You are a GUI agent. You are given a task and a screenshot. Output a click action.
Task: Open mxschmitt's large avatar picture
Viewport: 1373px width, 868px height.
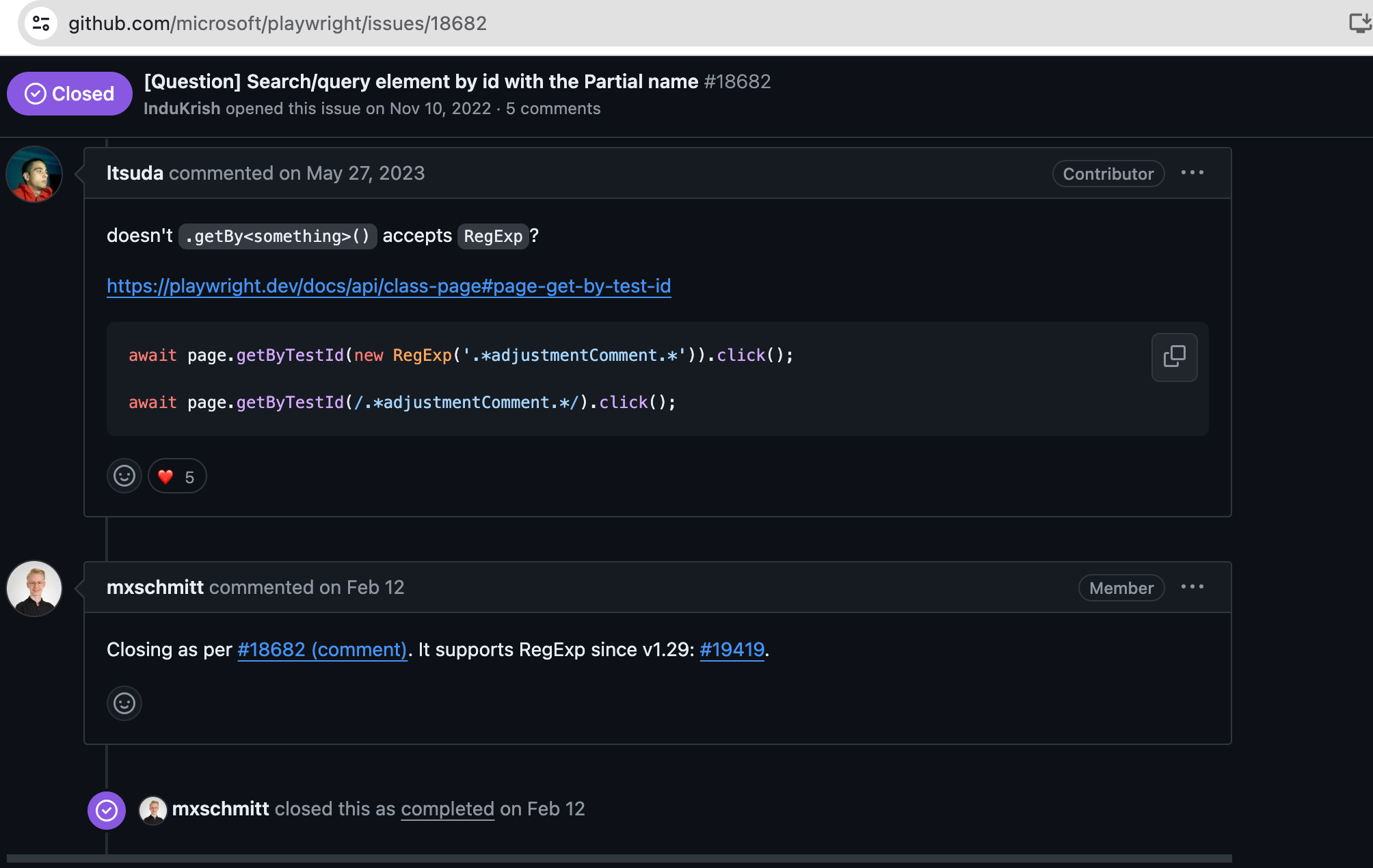(x=34, y=588)
